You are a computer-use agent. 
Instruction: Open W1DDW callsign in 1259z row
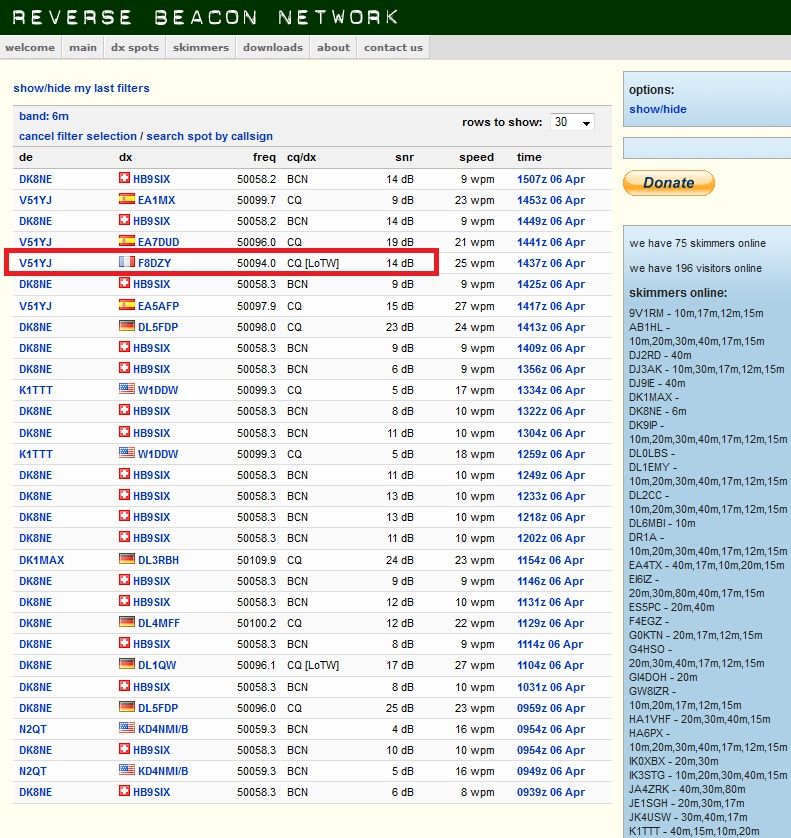pos(158,454)
